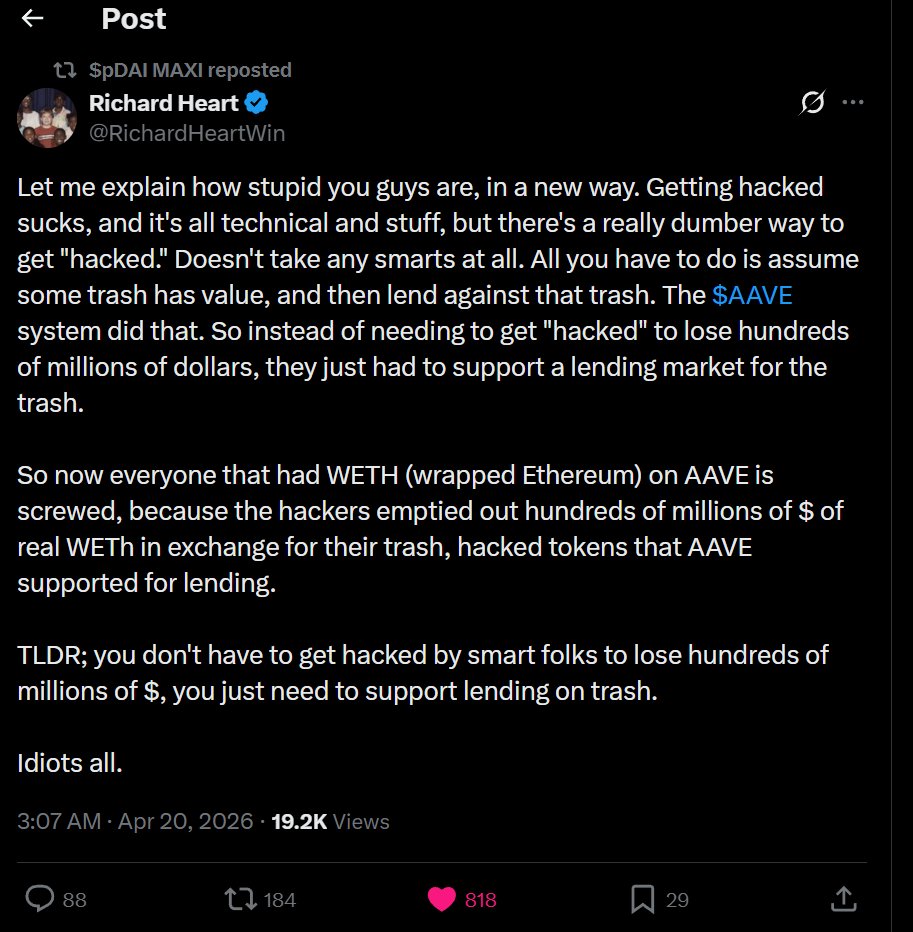Screen dimensions: 913x932
Task: Click the "Idiots all." closing line
Action: click(x=69, y=763)
